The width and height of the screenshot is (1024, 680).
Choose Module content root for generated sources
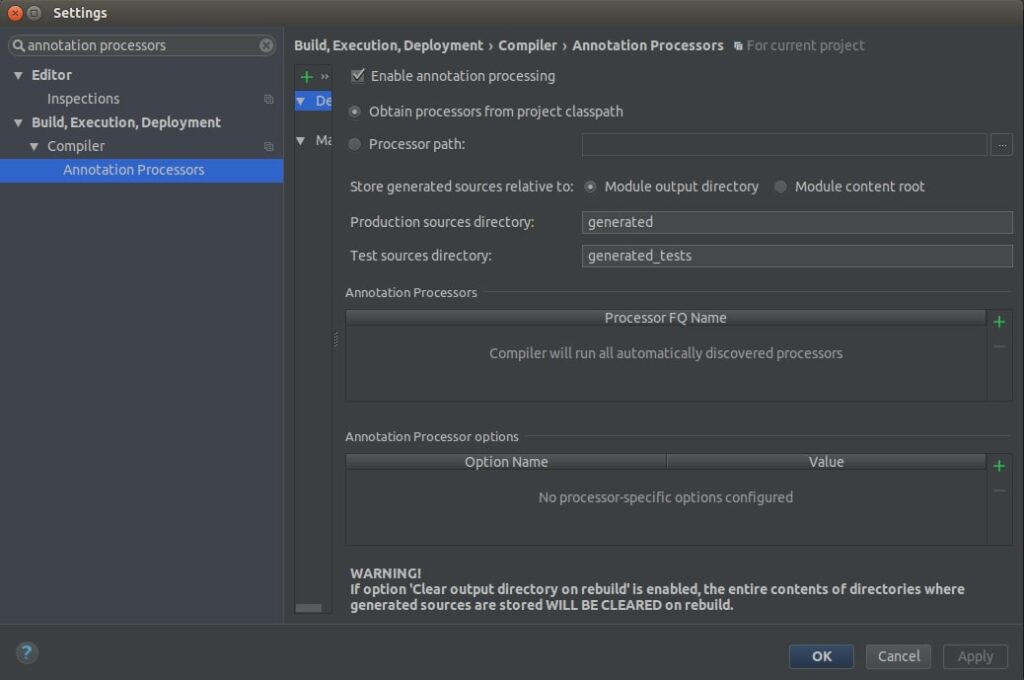coord(779,186)
